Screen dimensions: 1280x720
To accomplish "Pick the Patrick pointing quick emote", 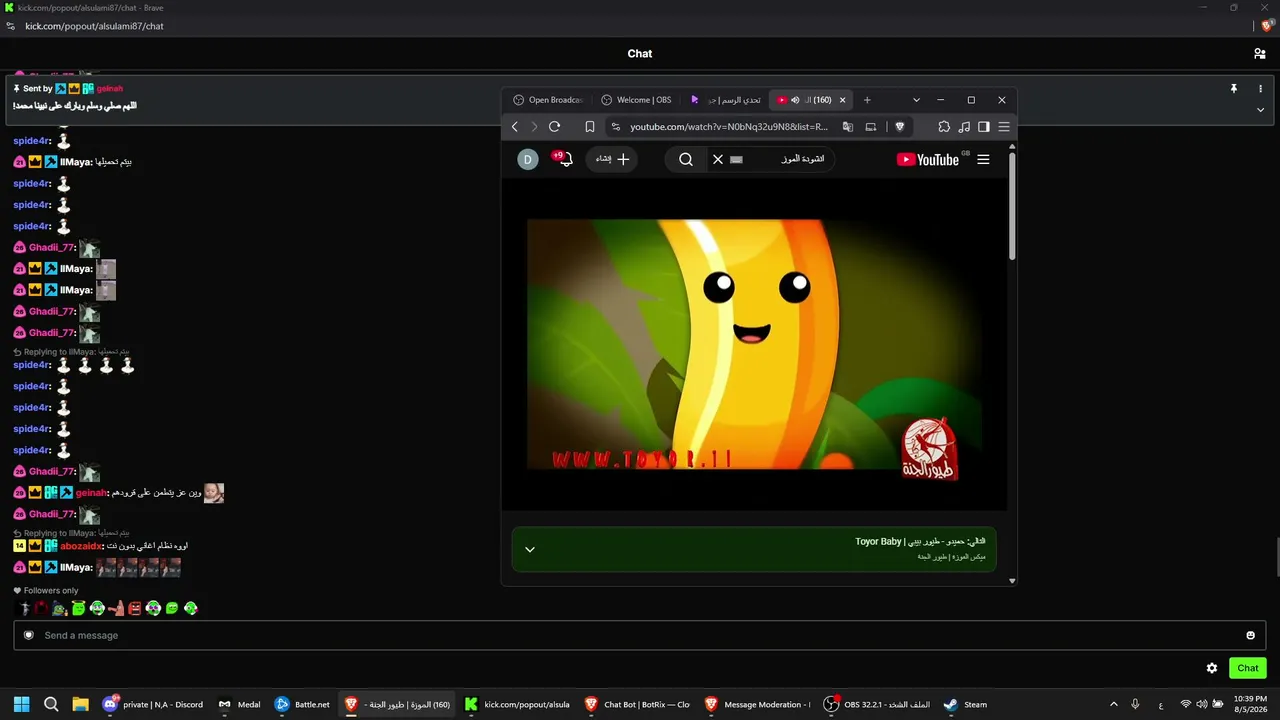I will (116, 608).
